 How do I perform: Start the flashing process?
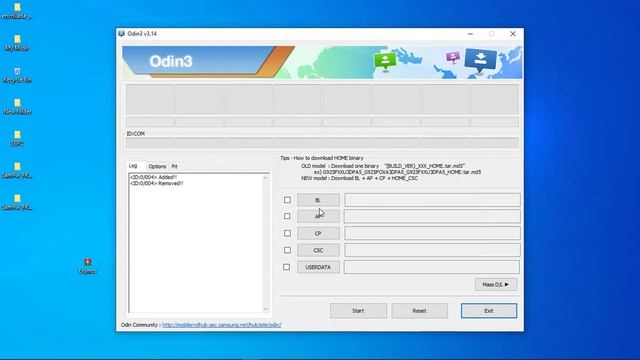pos(358,311)
